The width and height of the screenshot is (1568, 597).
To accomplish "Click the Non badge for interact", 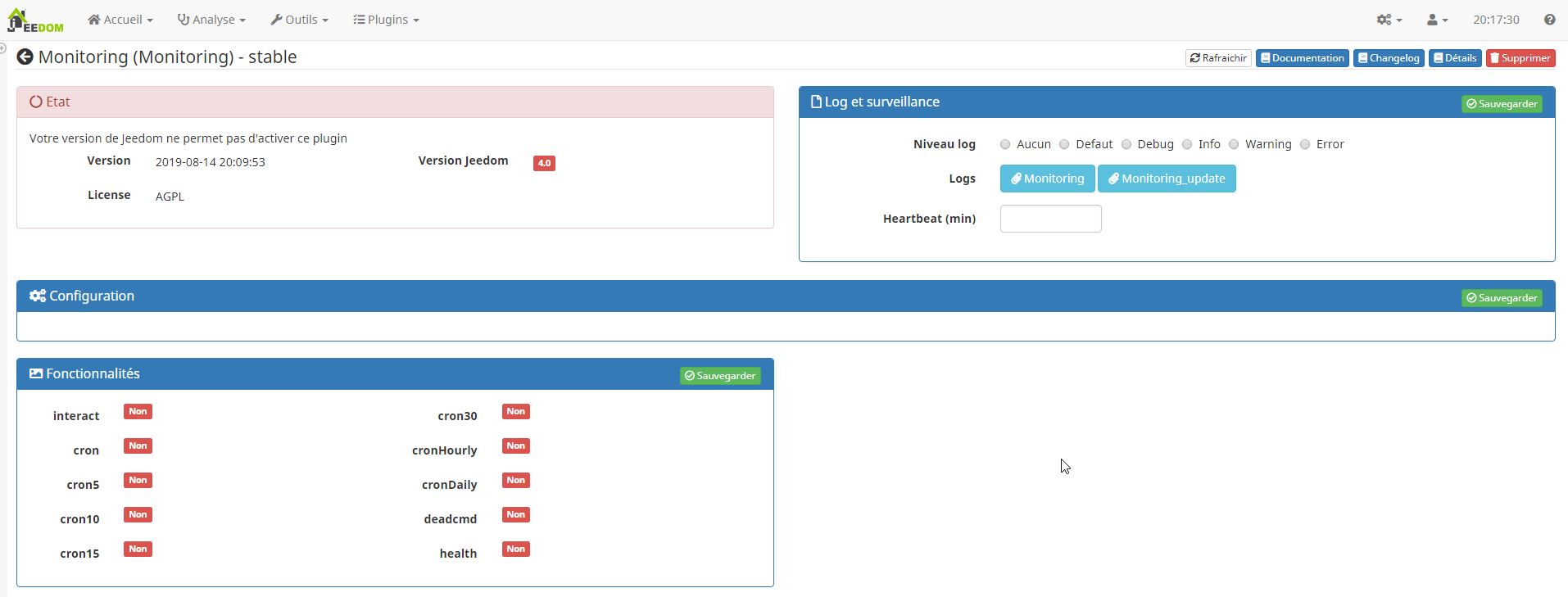I will click(138, 411).
